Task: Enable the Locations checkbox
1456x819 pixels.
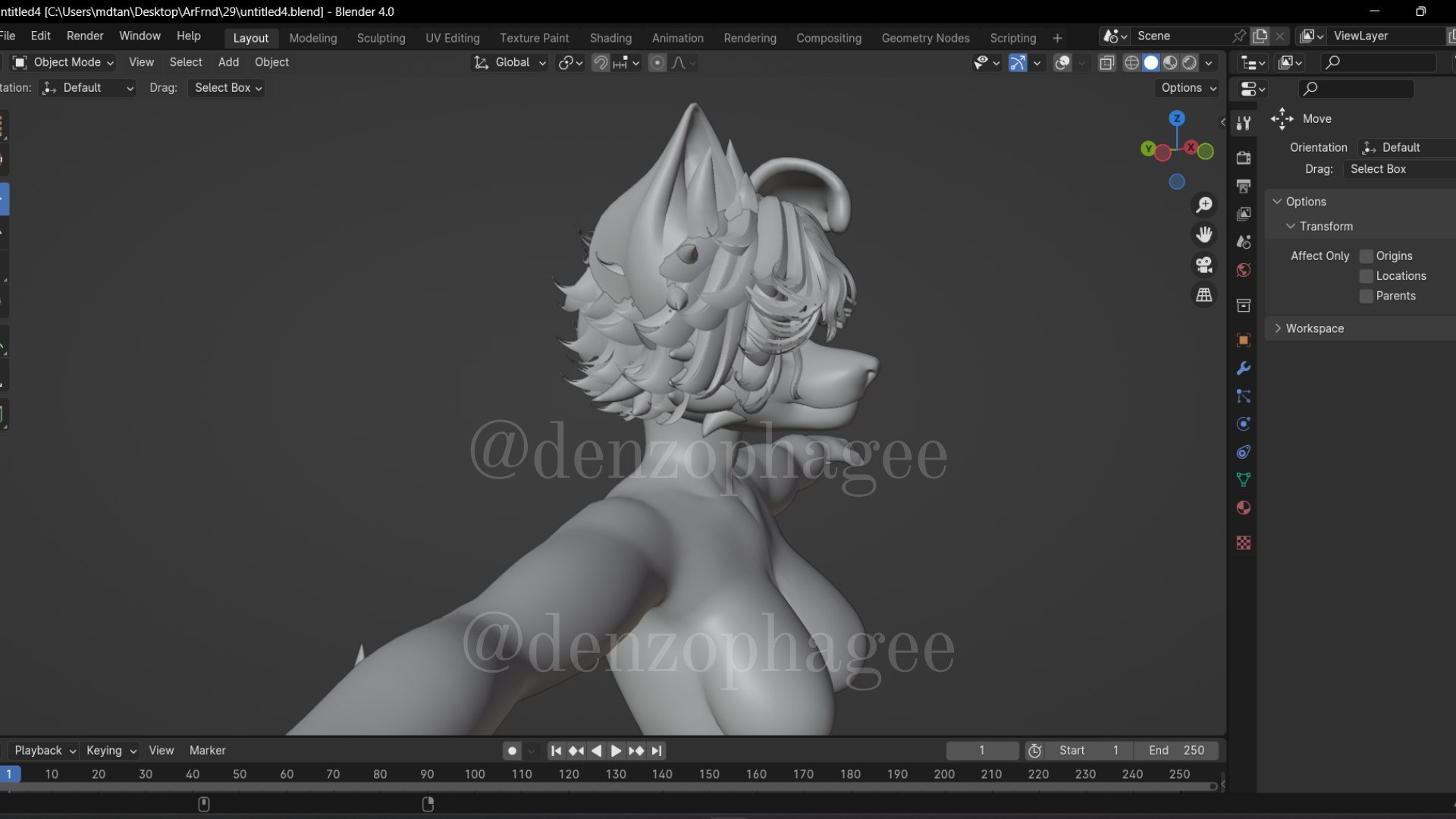Action: click(1367, 276)
